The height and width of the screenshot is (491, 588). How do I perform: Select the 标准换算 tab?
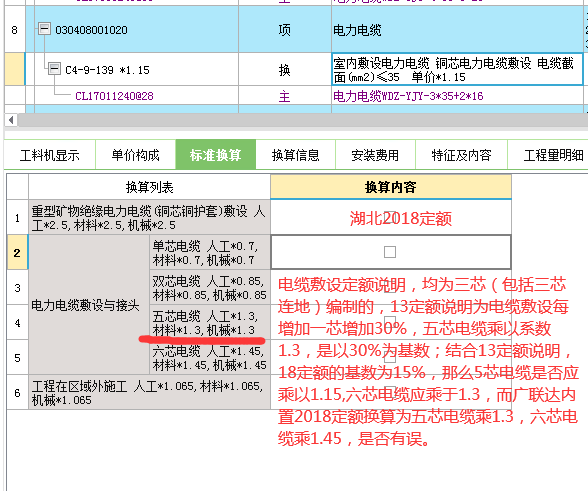pos(216,155)
